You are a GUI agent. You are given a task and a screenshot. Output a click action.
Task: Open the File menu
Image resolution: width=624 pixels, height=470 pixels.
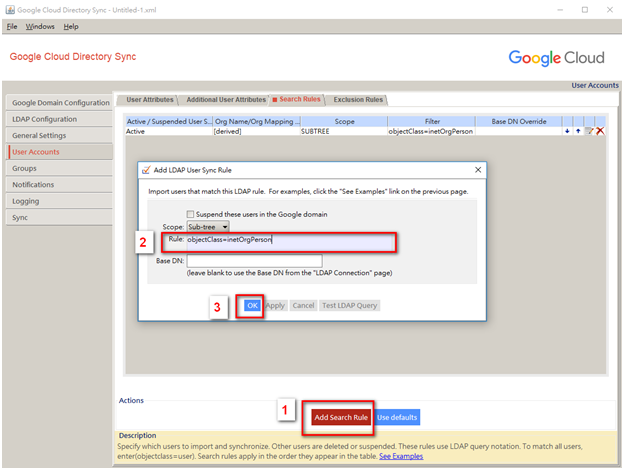pyautogui.click(x=12, y=26)
